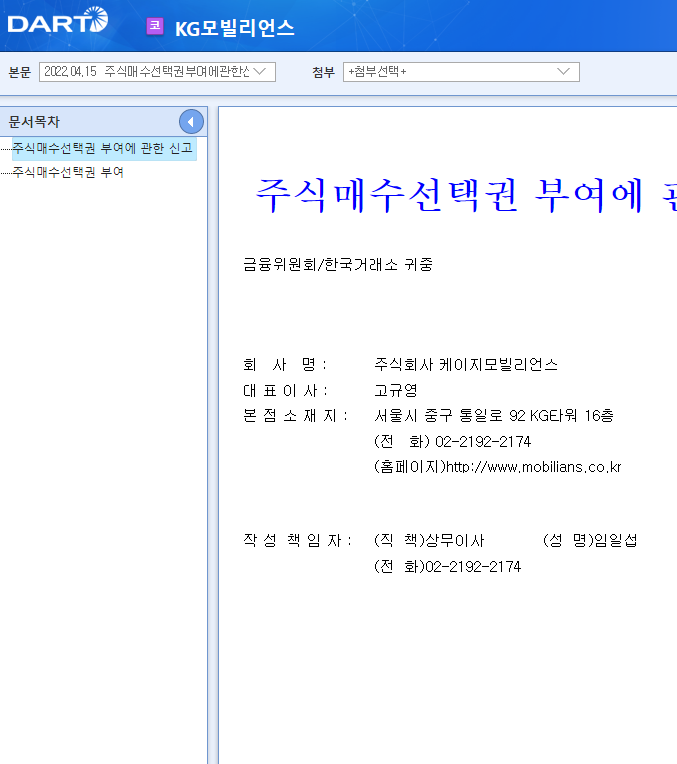Click address 서울시 중구 통일로 92
This screenshot has width=677, height=764.
coord(450,416)
